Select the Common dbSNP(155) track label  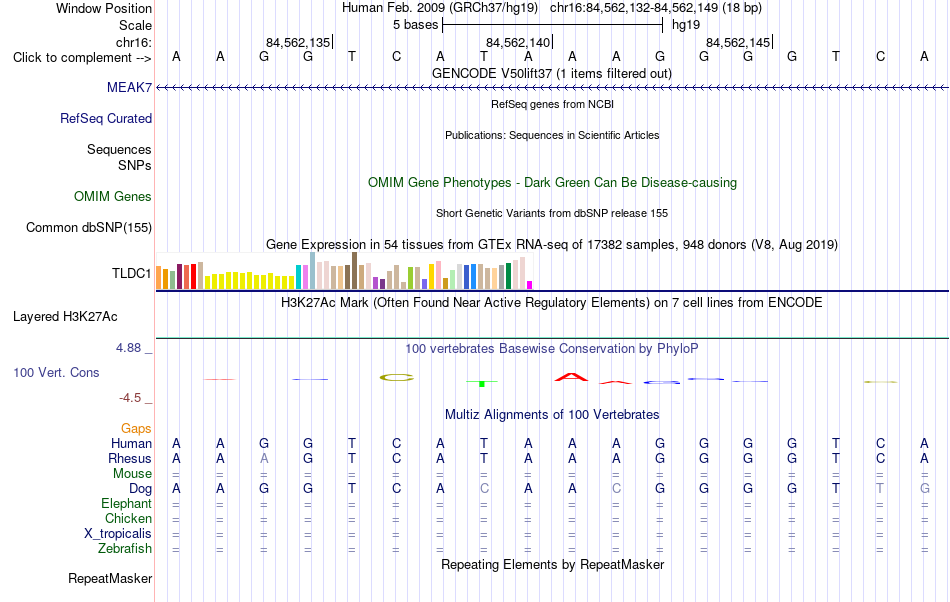(x=88, y=227)
